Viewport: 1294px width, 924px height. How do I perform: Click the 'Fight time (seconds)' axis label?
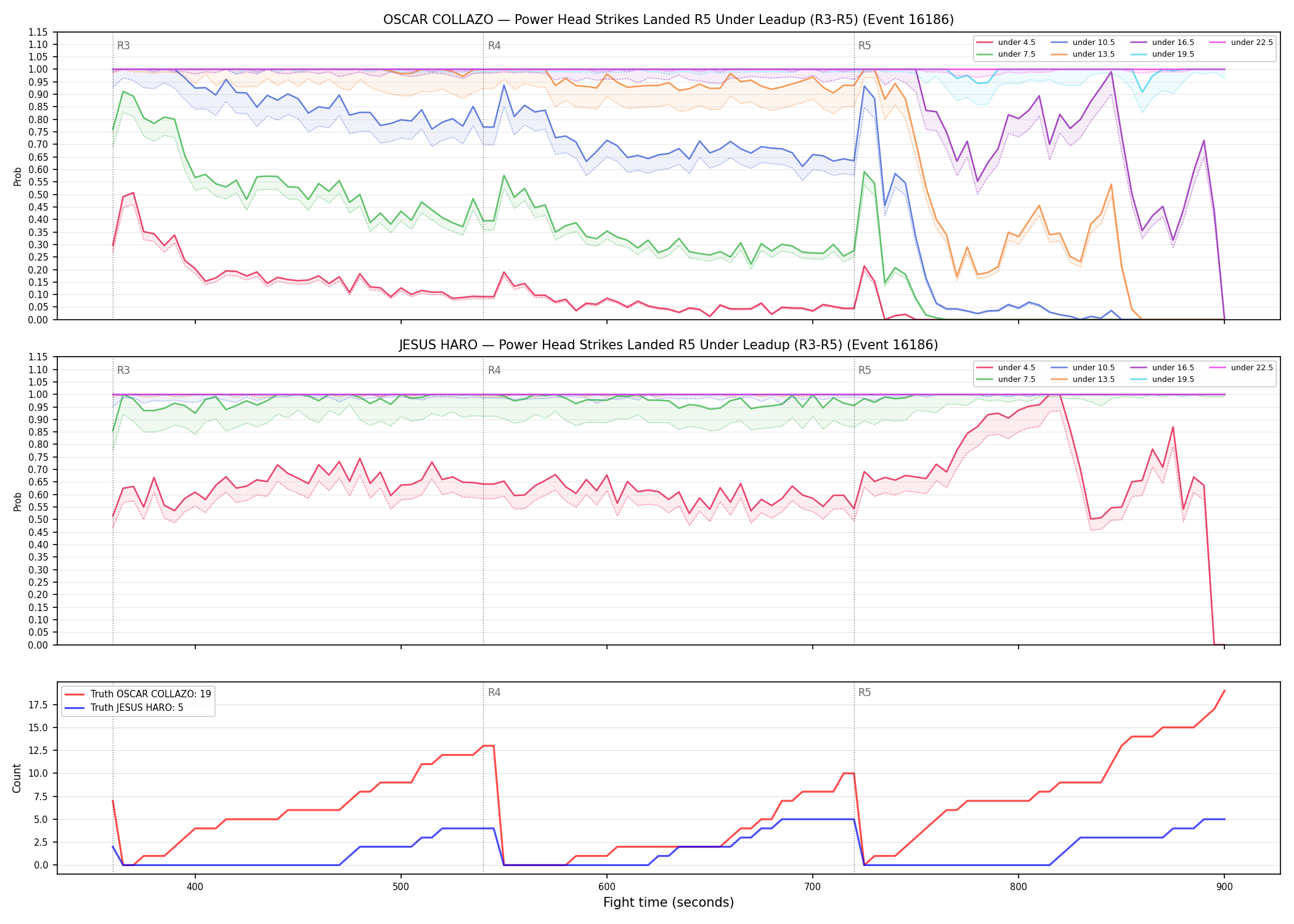point(669,903)
